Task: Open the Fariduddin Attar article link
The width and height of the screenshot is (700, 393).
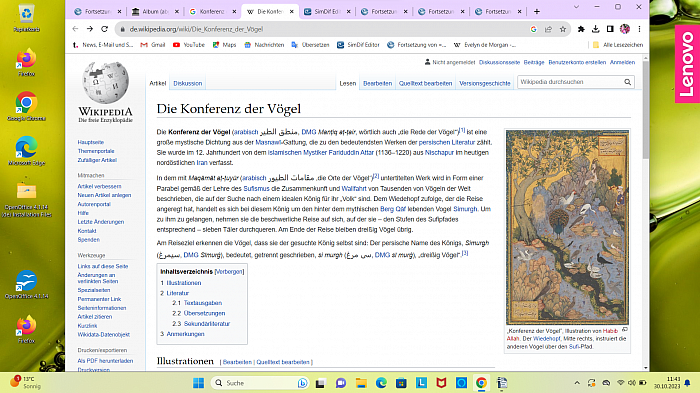Action: pos(351,153)
